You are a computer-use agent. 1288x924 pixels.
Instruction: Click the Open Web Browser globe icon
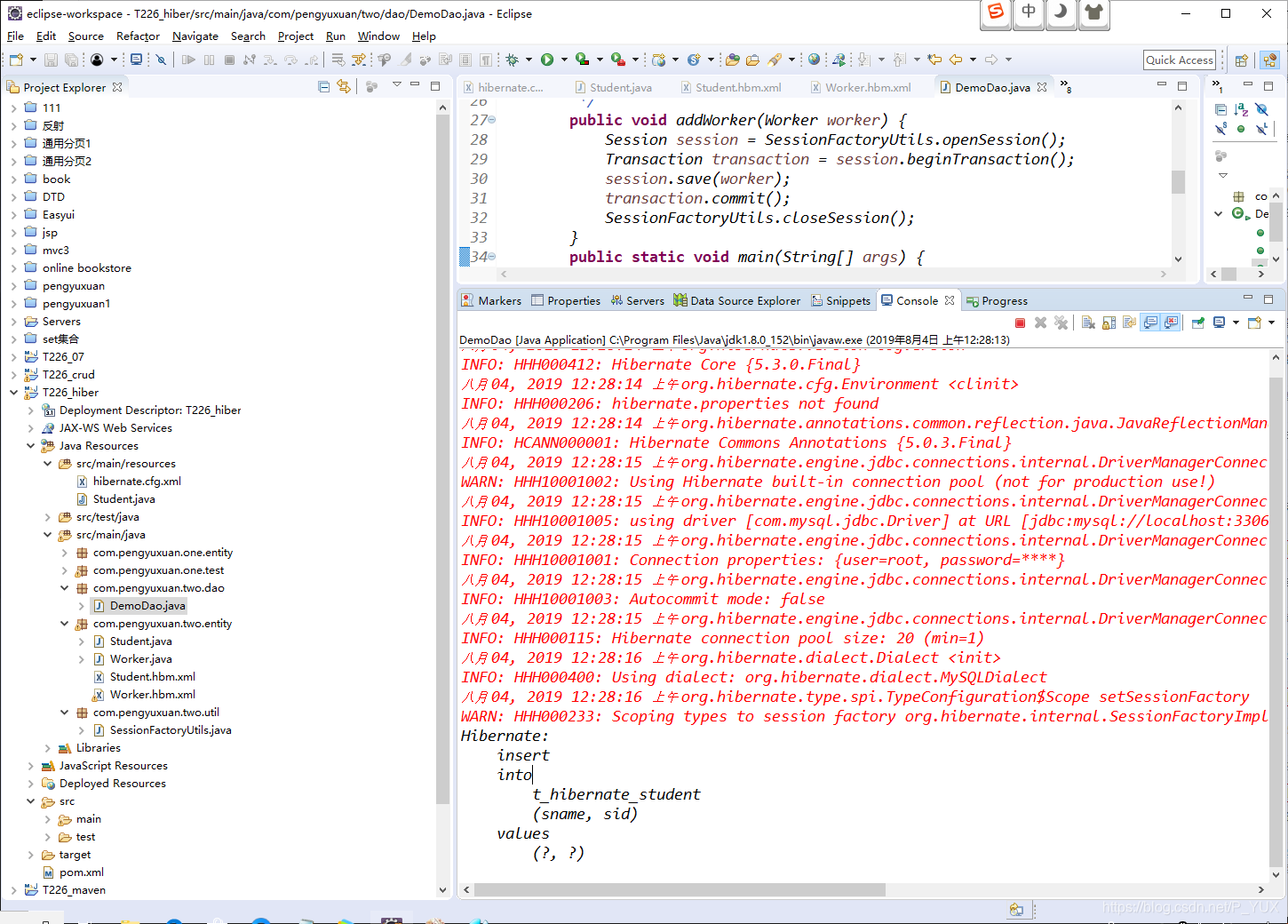coord(814,60)
